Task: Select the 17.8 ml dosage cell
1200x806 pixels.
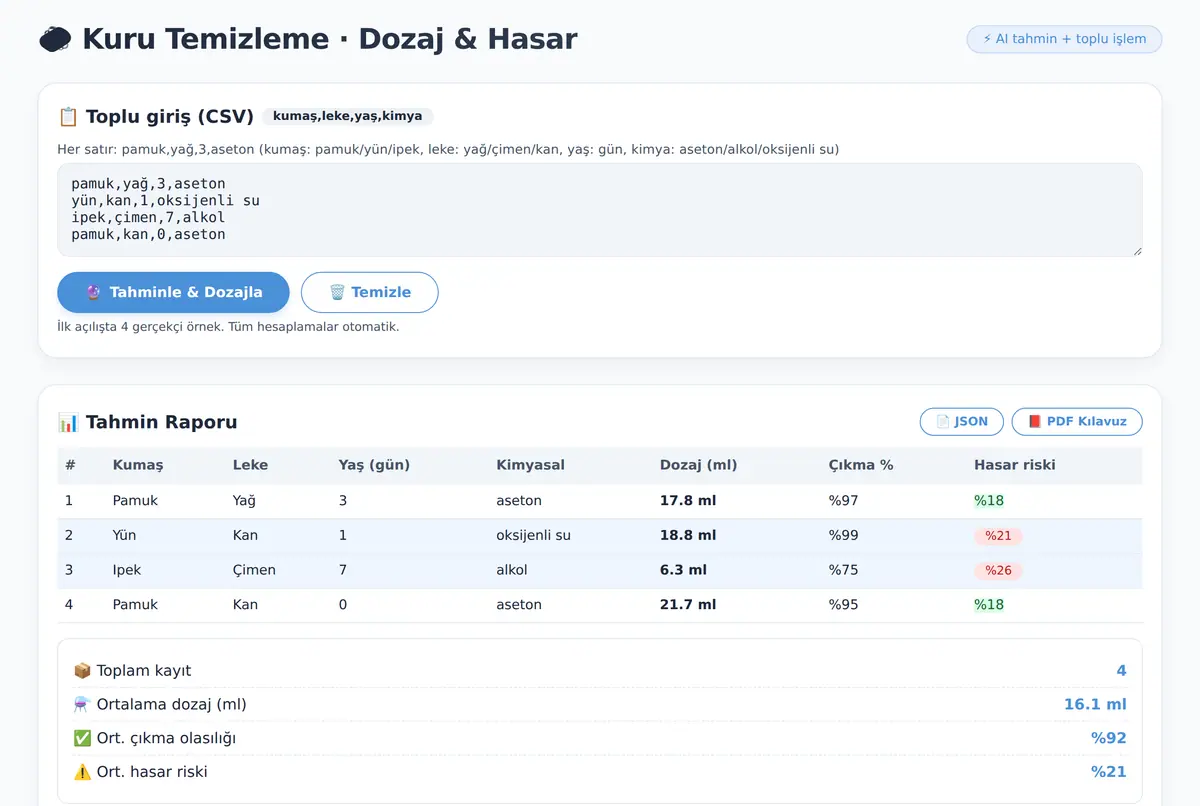Action: pos(688,500)
